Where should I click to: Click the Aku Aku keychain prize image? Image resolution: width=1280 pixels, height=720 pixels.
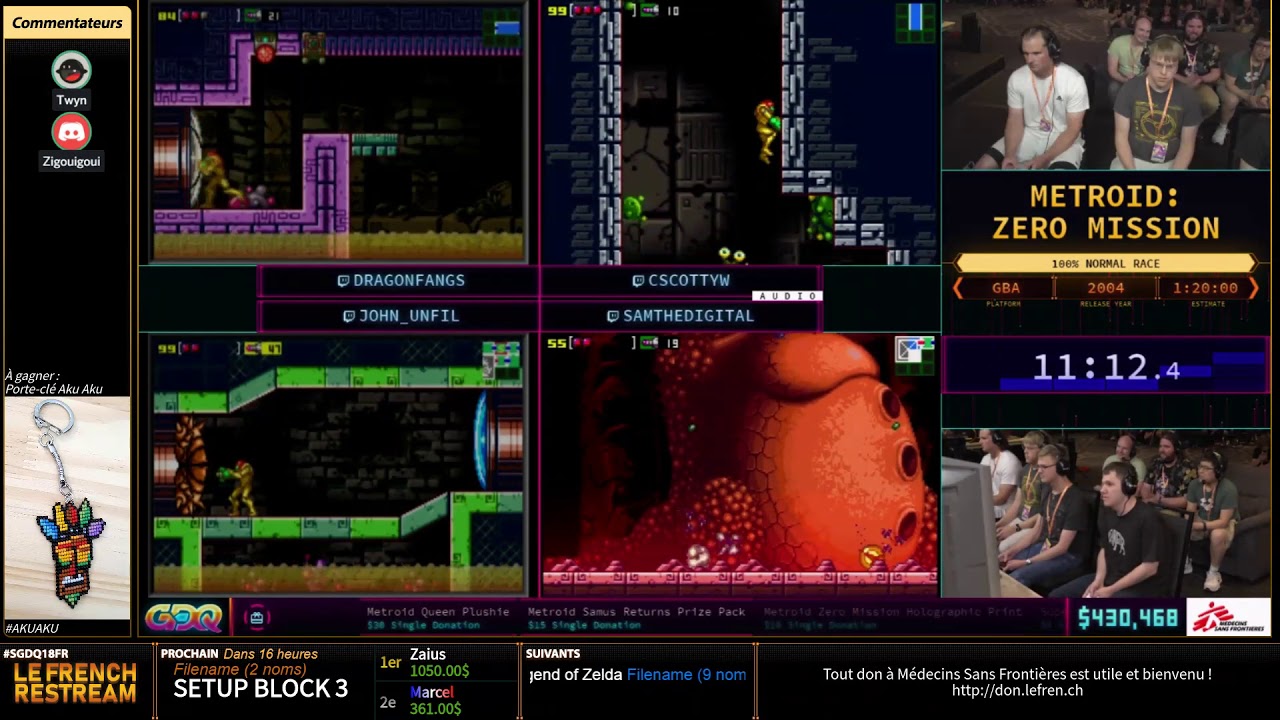point(67,508)
